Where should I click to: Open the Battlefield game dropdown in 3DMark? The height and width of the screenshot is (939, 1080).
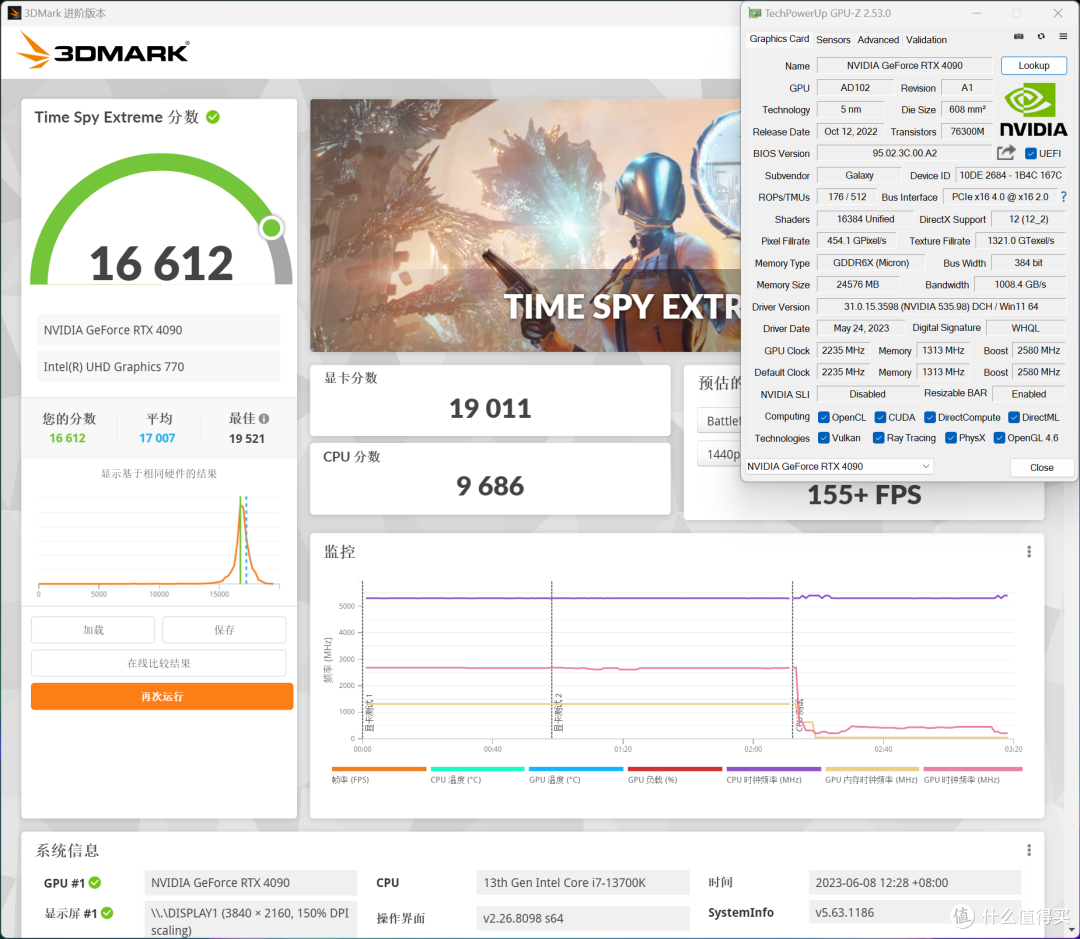coord(719,420)
